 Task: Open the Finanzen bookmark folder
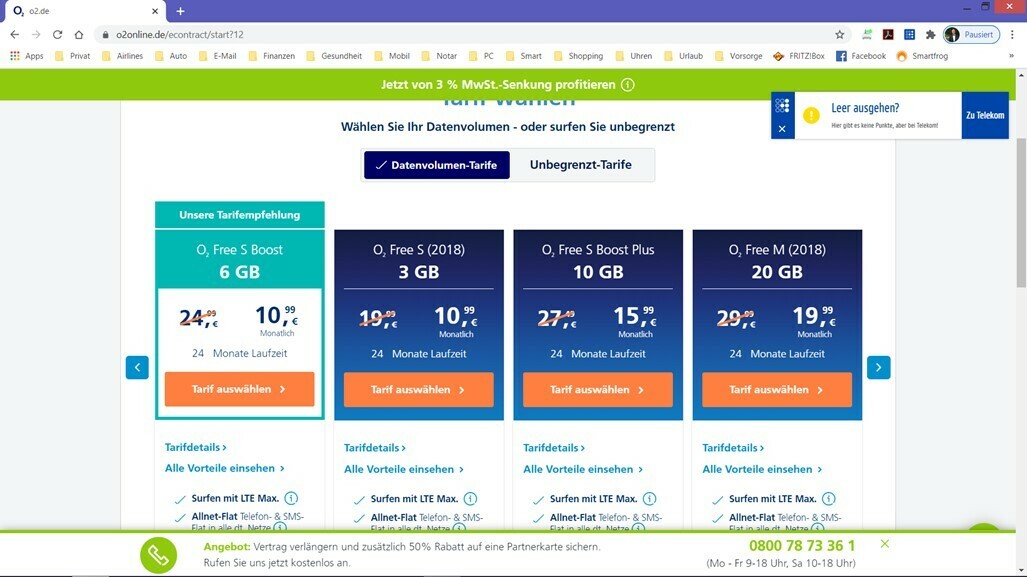pyautogui.click(x=272, y=56)
